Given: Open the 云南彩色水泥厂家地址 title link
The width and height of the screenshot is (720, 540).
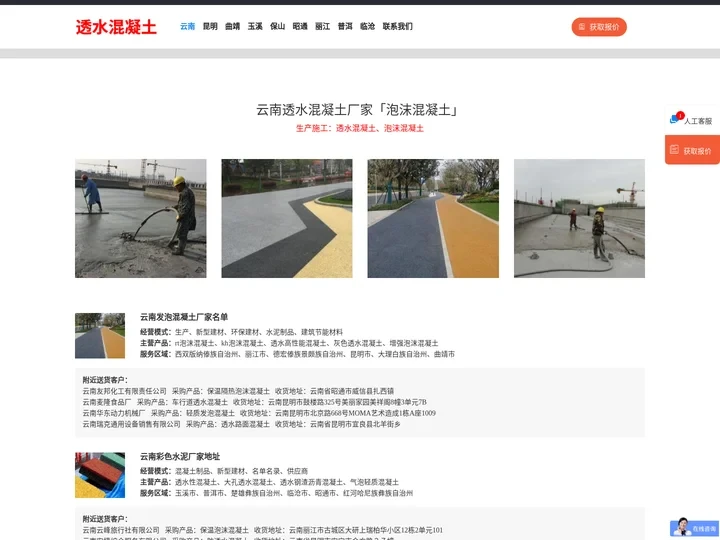Looking at the screenshot, I should tap(180, 456).
